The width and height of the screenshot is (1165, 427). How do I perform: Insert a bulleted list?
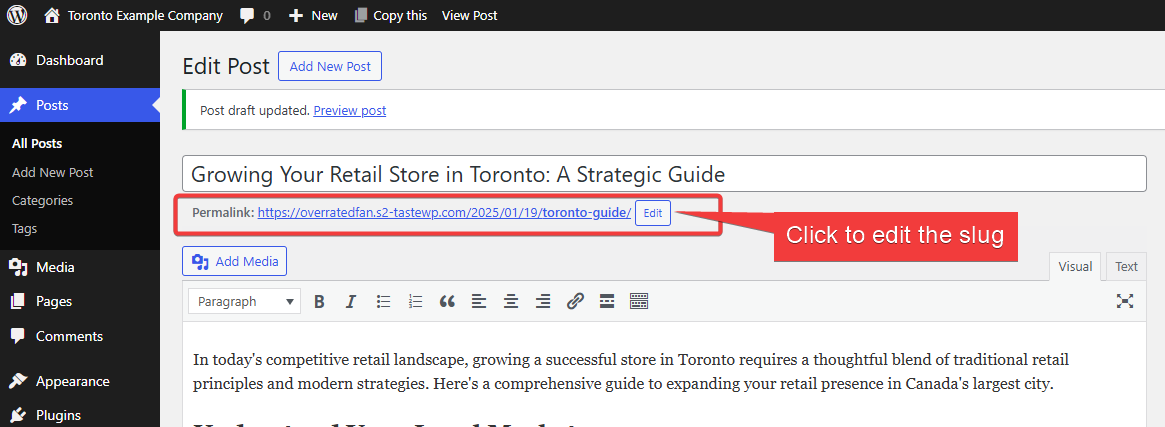[x=383, y=301]
